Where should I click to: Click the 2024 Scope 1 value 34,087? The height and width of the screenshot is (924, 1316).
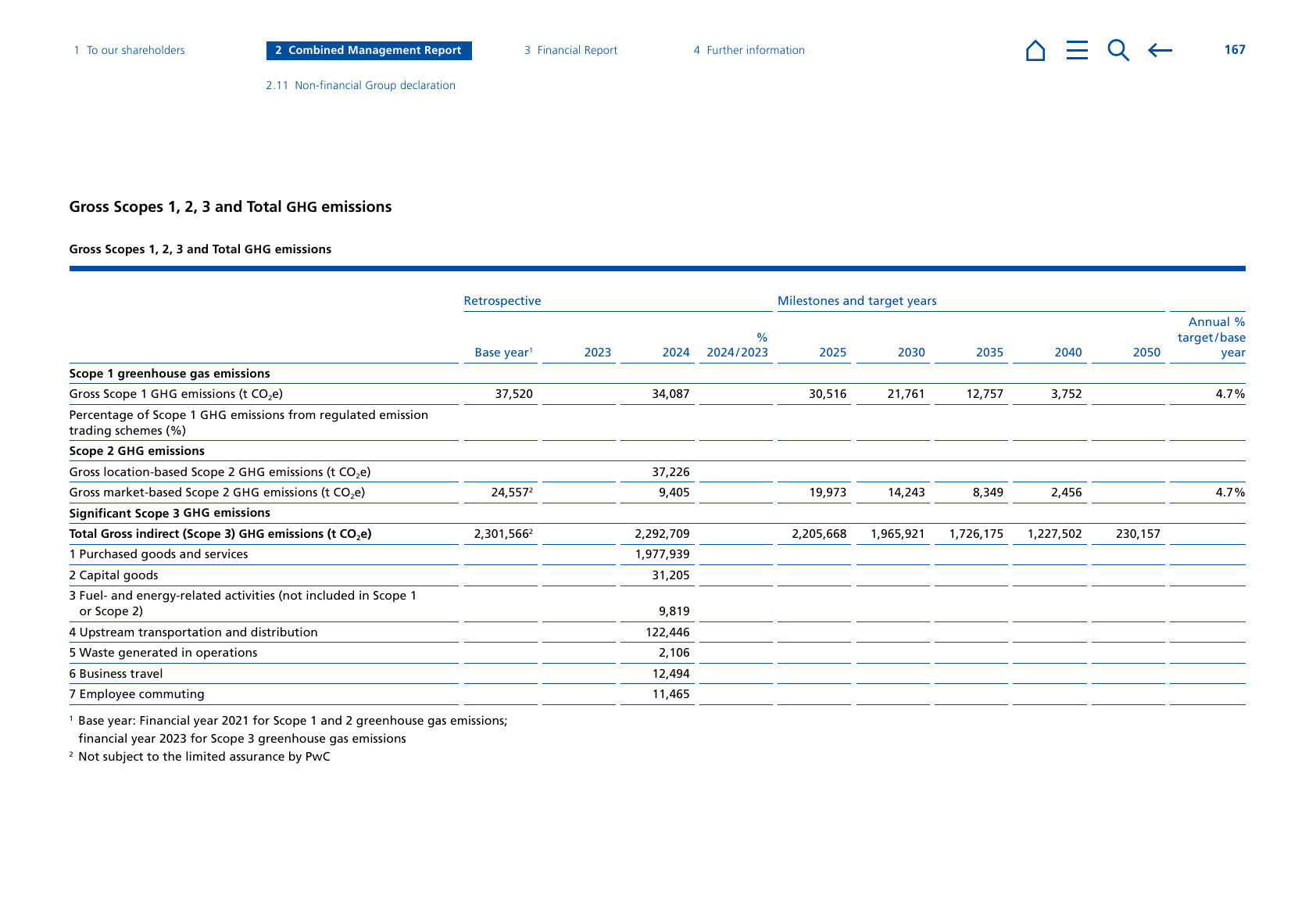pyautogui.click(x=671, y=394)
